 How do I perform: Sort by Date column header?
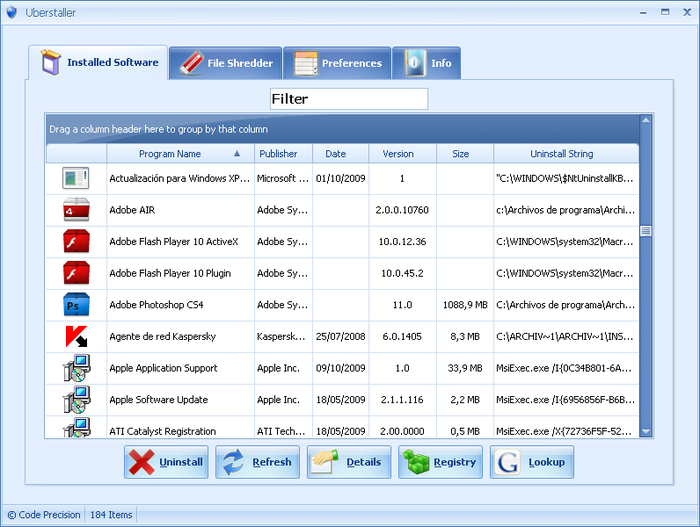(x=340, y=154)
